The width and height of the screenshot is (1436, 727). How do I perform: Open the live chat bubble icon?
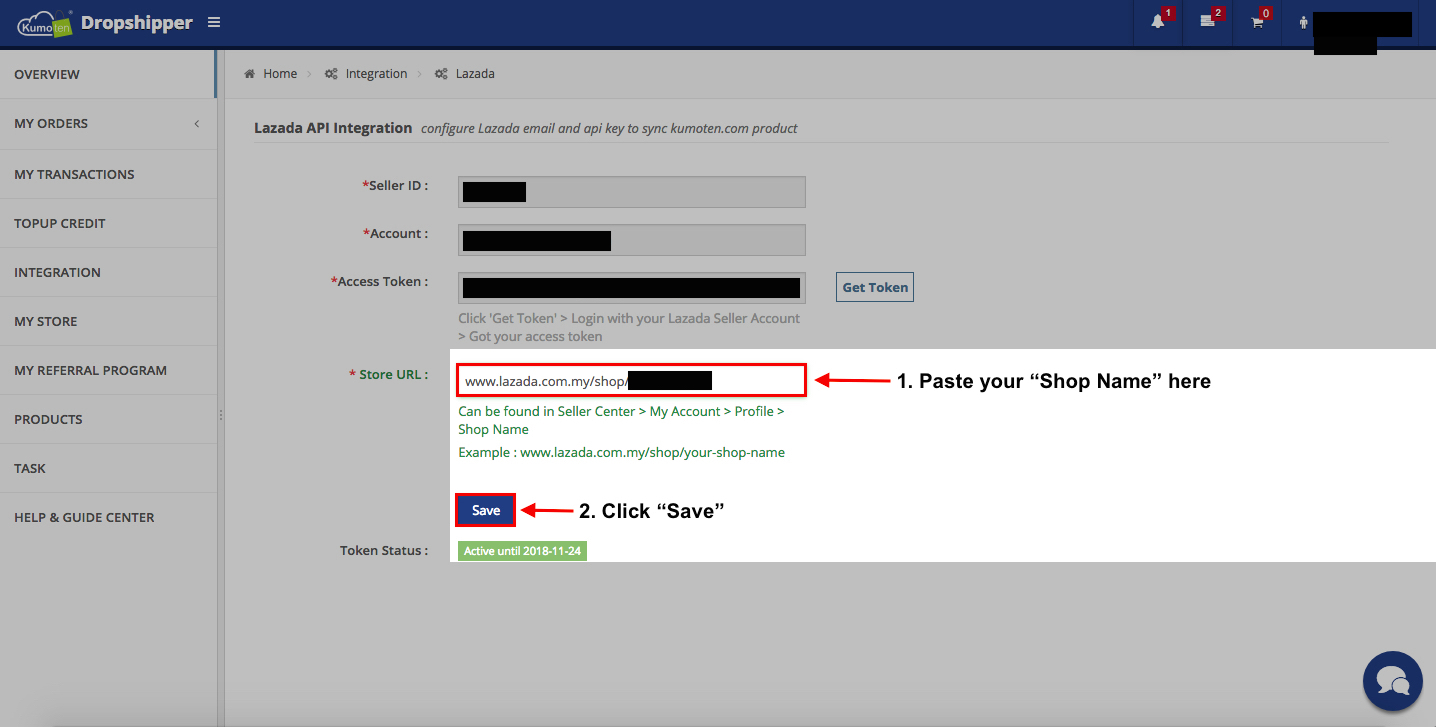(x=1393, y=681)
